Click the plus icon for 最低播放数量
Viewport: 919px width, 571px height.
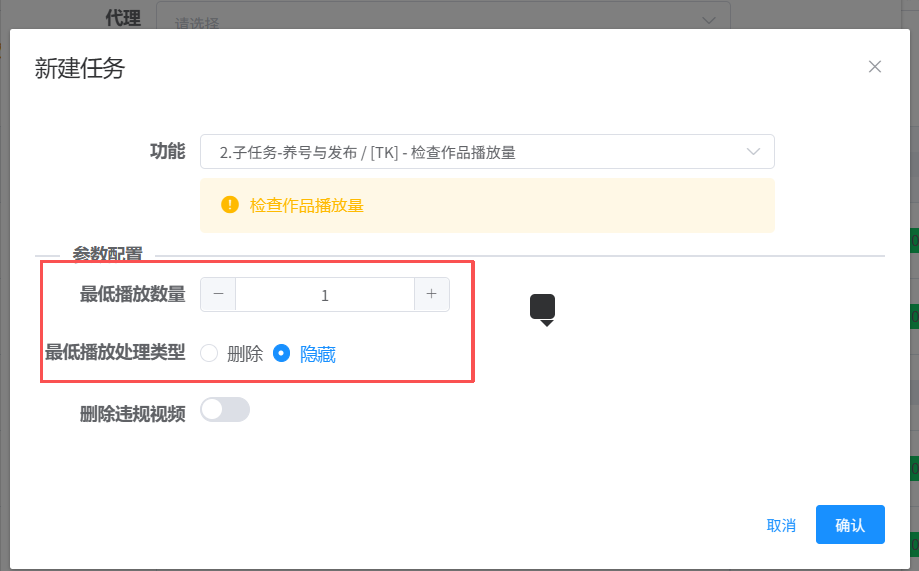click(x=432, y=294)
